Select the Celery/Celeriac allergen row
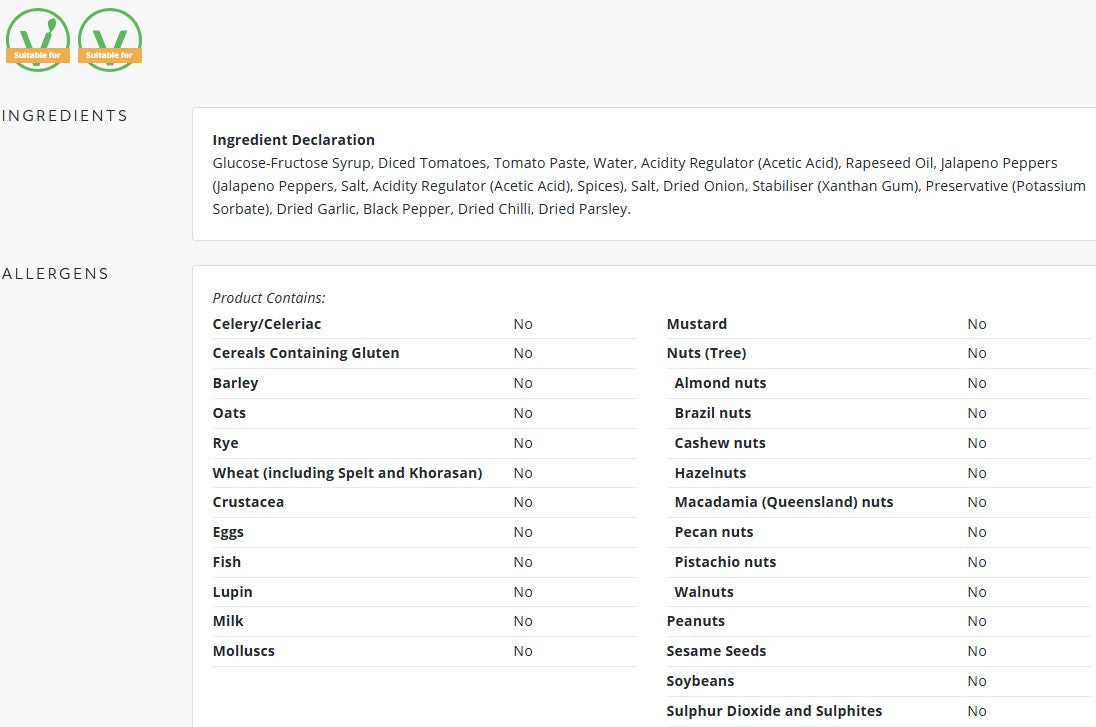 point(424,324)
